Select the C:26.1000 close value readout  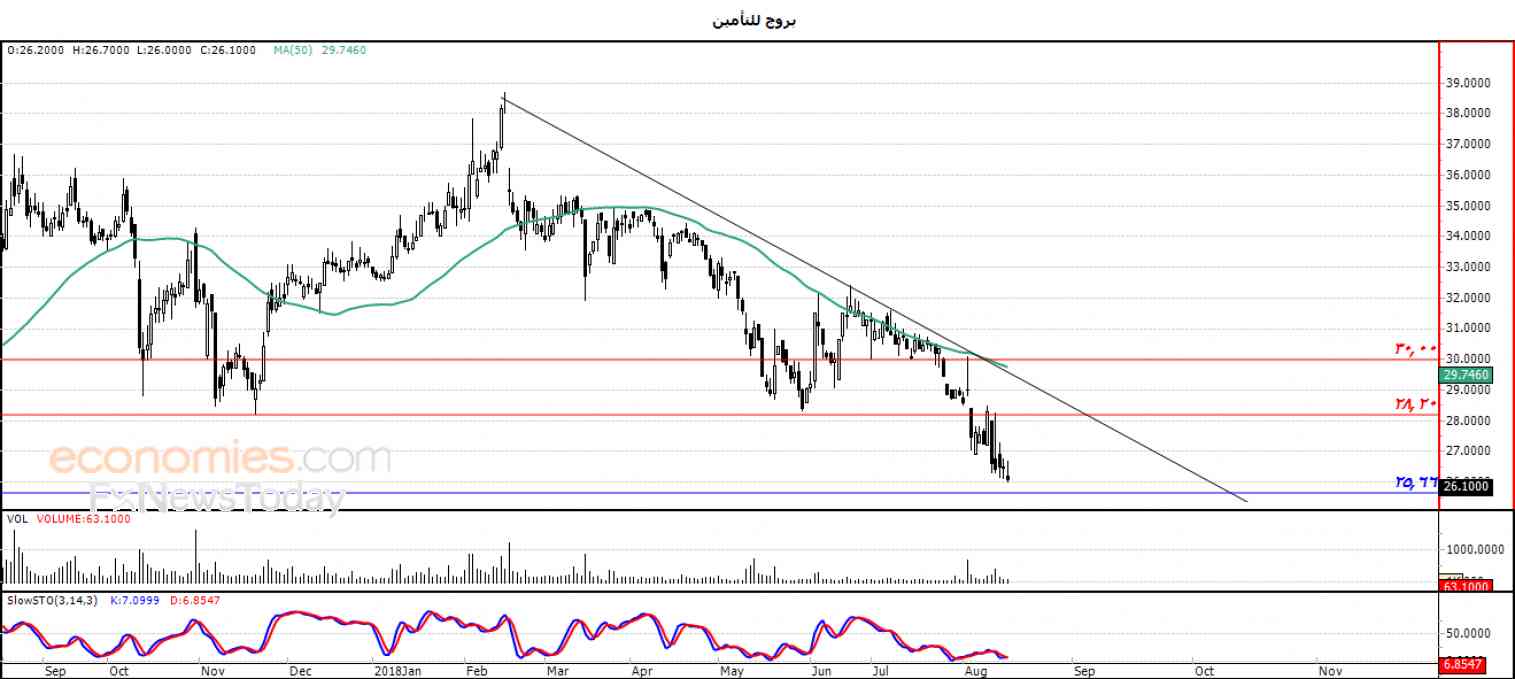(x=228, y=49)
